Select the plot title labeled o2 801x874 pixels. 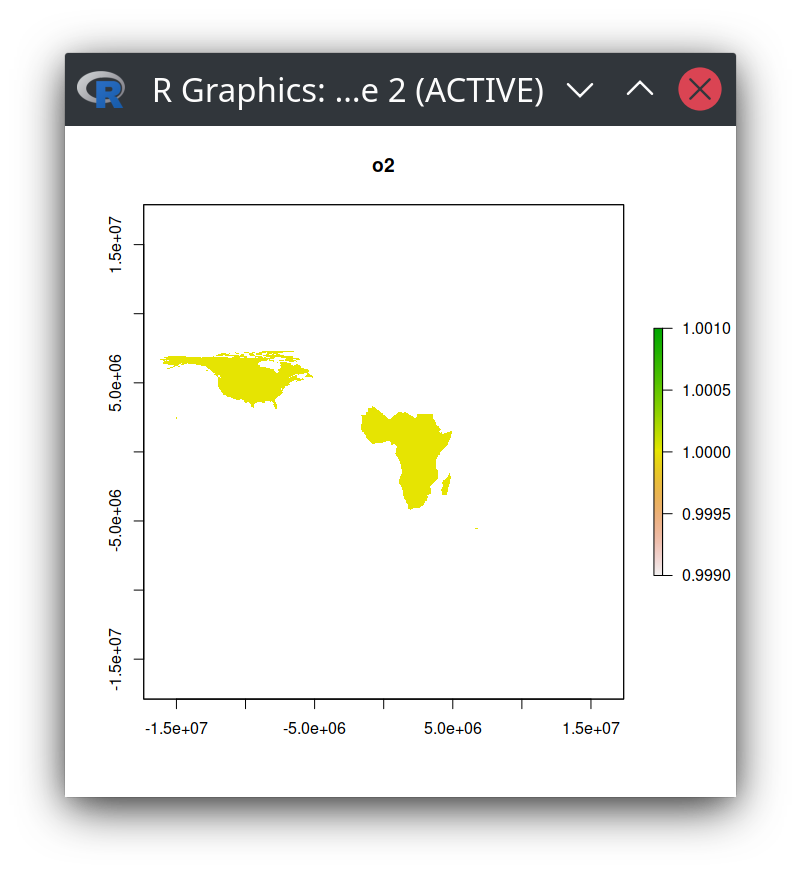click(383, 165)
